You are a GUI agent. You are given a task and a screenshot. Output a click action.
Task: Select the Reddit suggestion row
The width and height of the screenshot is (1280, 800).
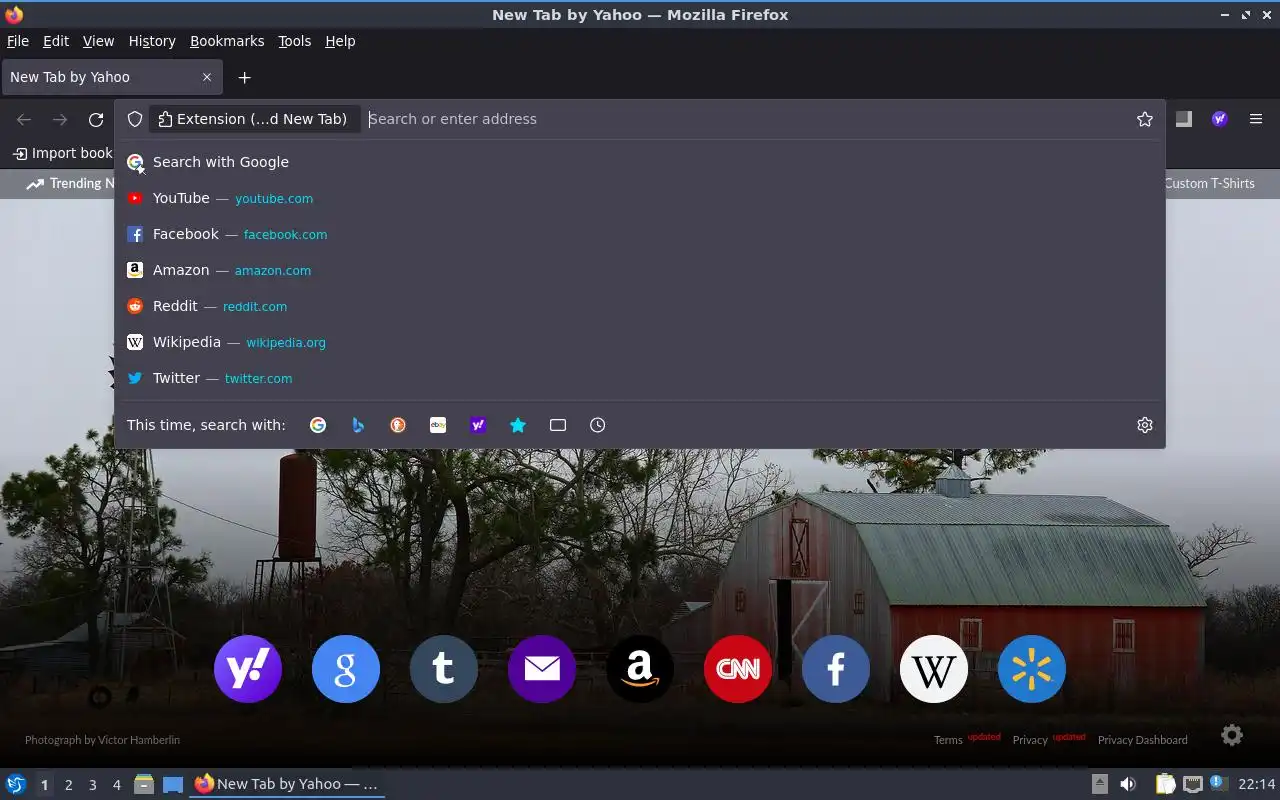[640, 306]
